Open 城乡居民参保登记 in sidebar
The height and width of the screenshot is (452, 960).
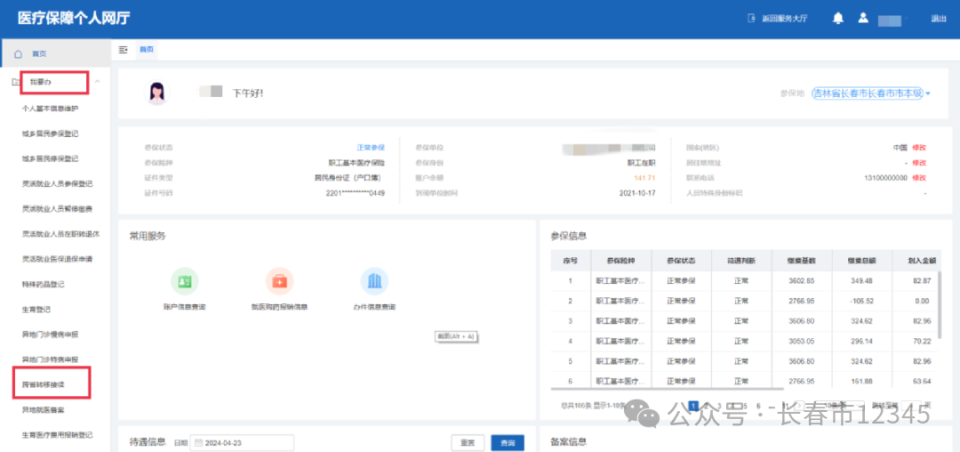click(x=50, y=134)
